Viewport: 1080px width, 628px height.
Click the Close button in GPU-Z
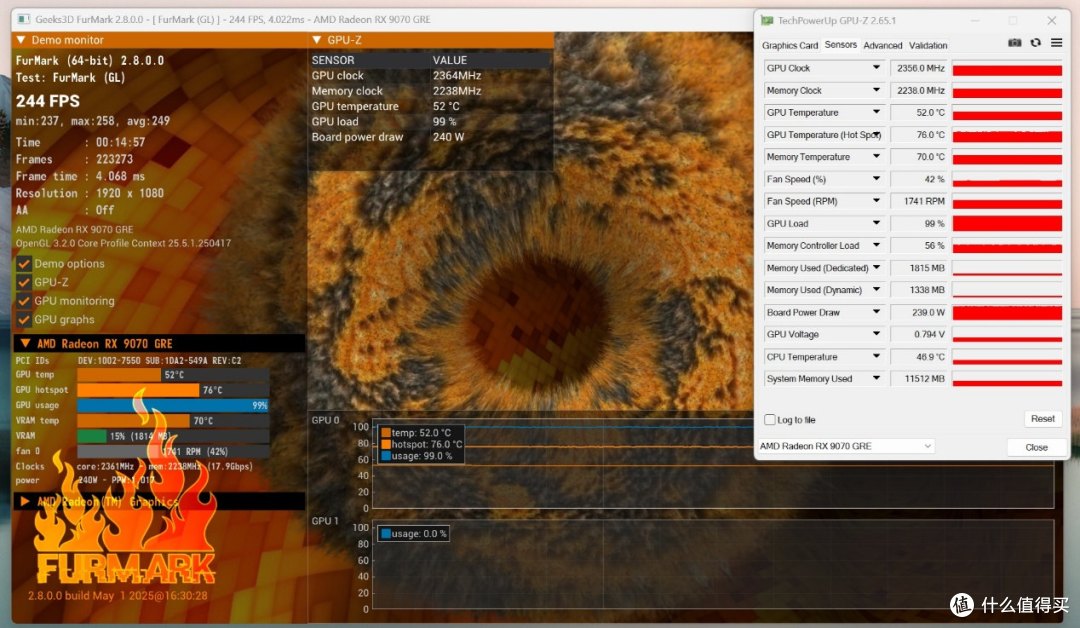1036,447
